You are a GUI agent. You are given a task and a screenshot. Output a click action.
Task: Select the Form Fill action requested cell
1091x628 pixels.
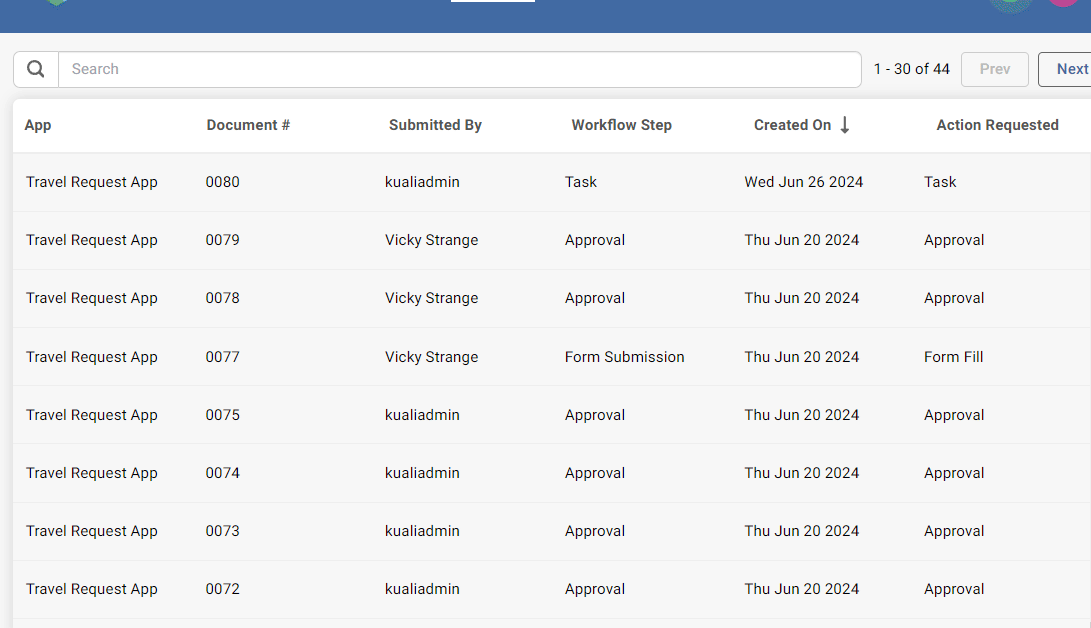click(953, 357)
